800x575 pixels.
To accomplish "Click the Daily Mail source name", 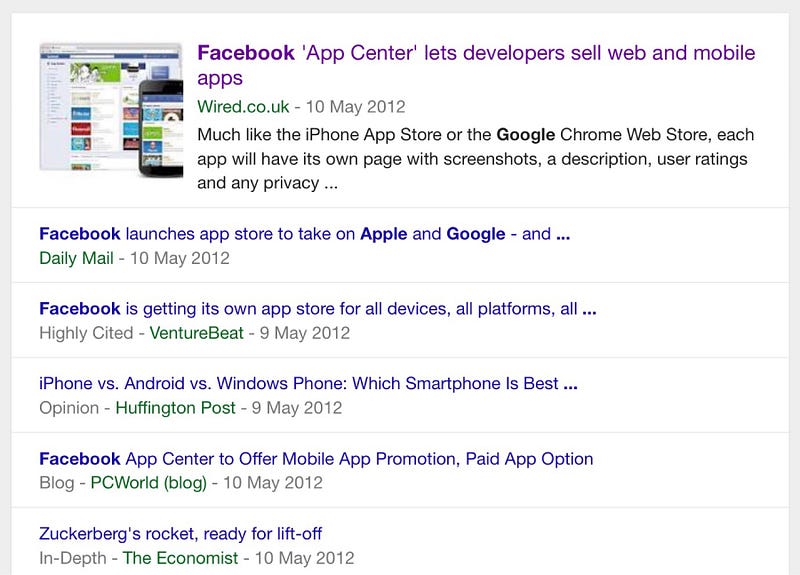I will coord(77,258).
